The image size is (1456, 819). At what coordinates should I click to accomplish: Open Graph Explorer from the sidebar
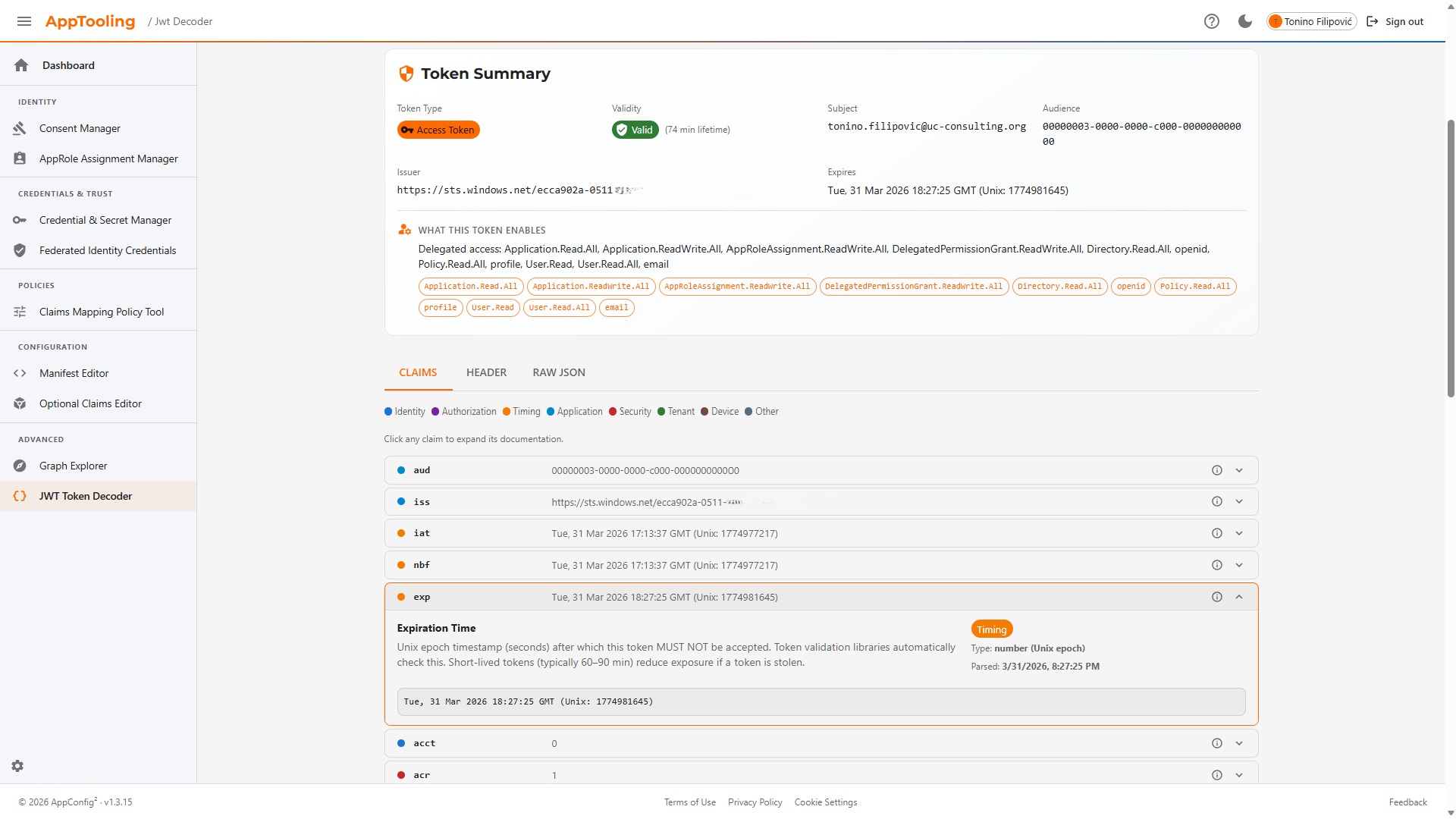pyautogui.click(x=73, y=466)
